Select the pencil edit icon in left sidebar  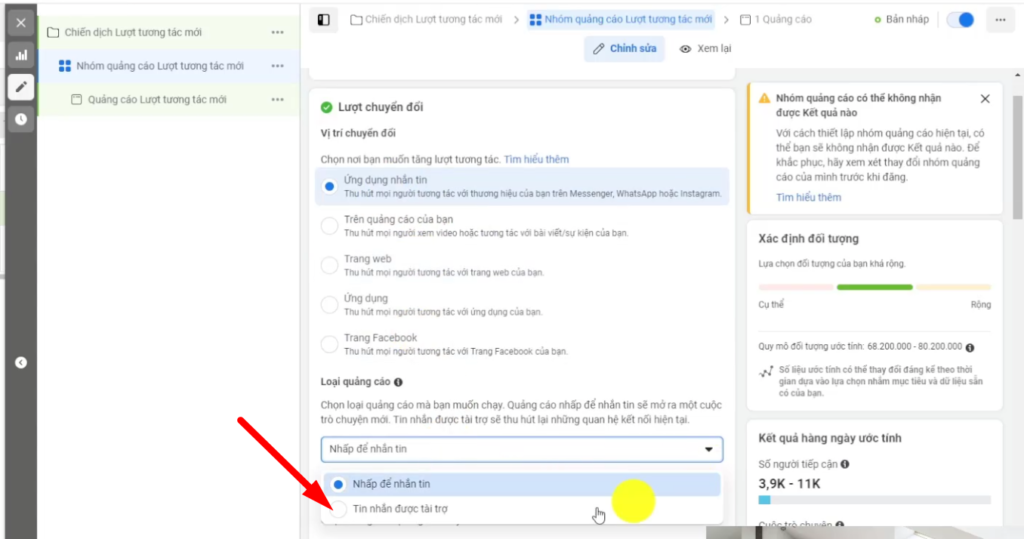[x=21, y=87]
